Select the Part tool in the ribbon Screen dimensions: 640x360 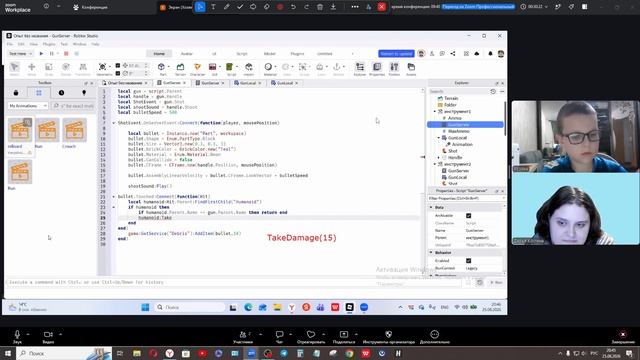tap(162, 69)
